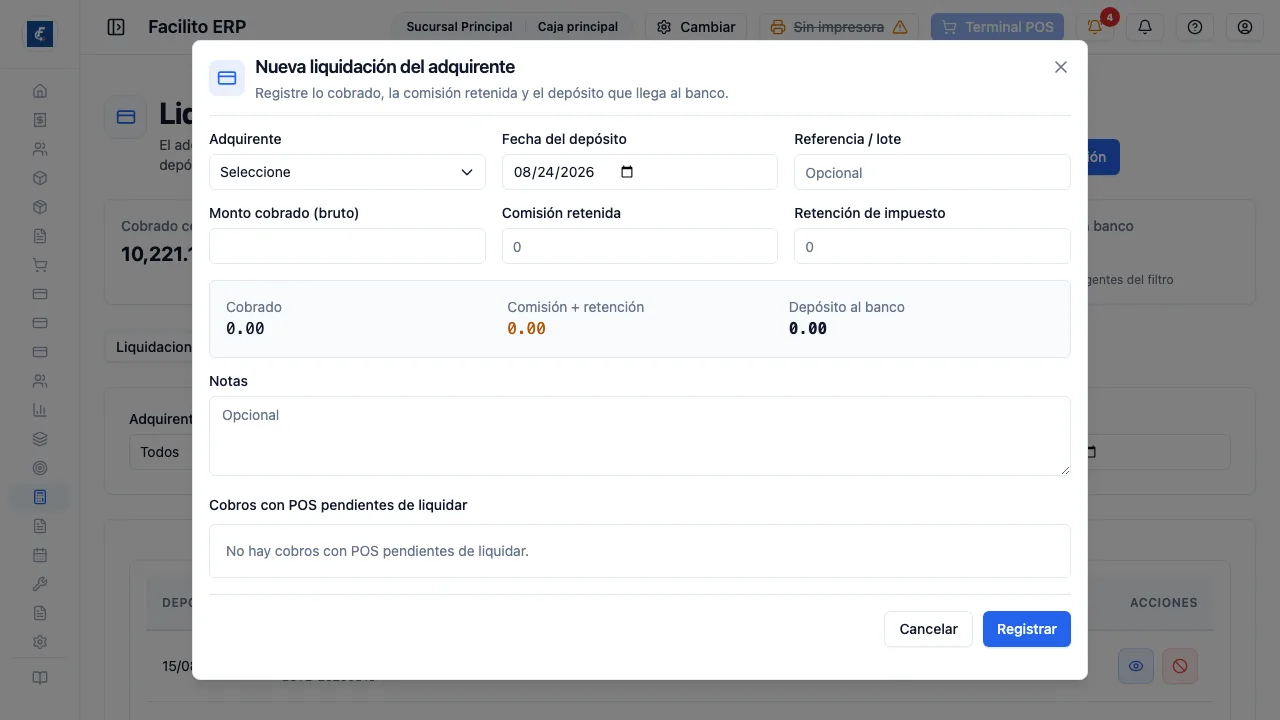The width and height of the screenshot is (1280, 720).
Task: Open the bar chart reports icon in the sidebar
Action: tap(40, 410)
